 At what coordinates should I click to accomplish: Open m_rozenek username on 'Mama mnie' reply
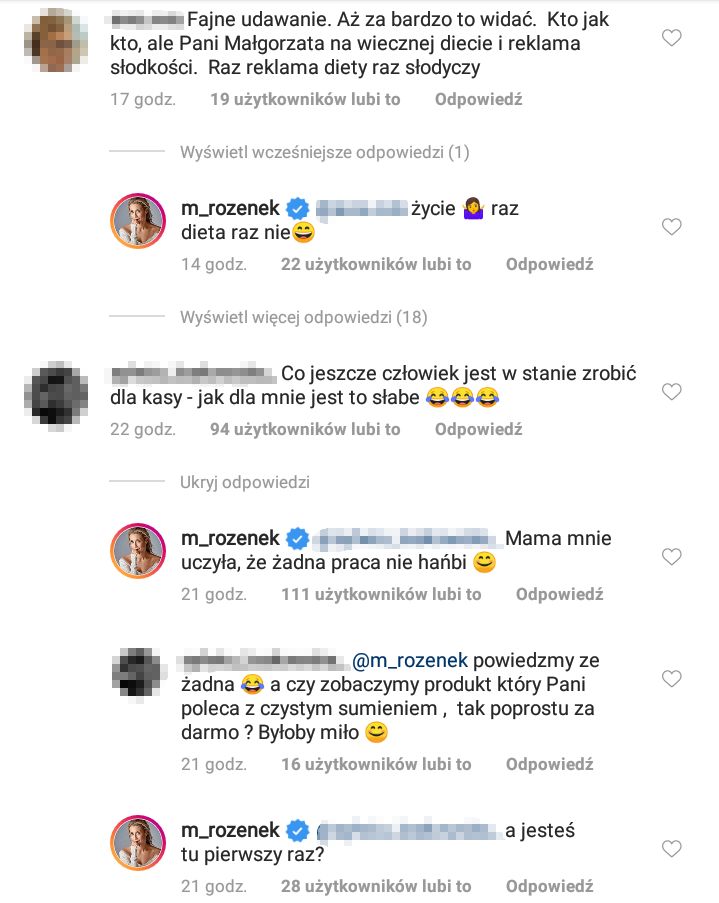[x=231, y=538]
